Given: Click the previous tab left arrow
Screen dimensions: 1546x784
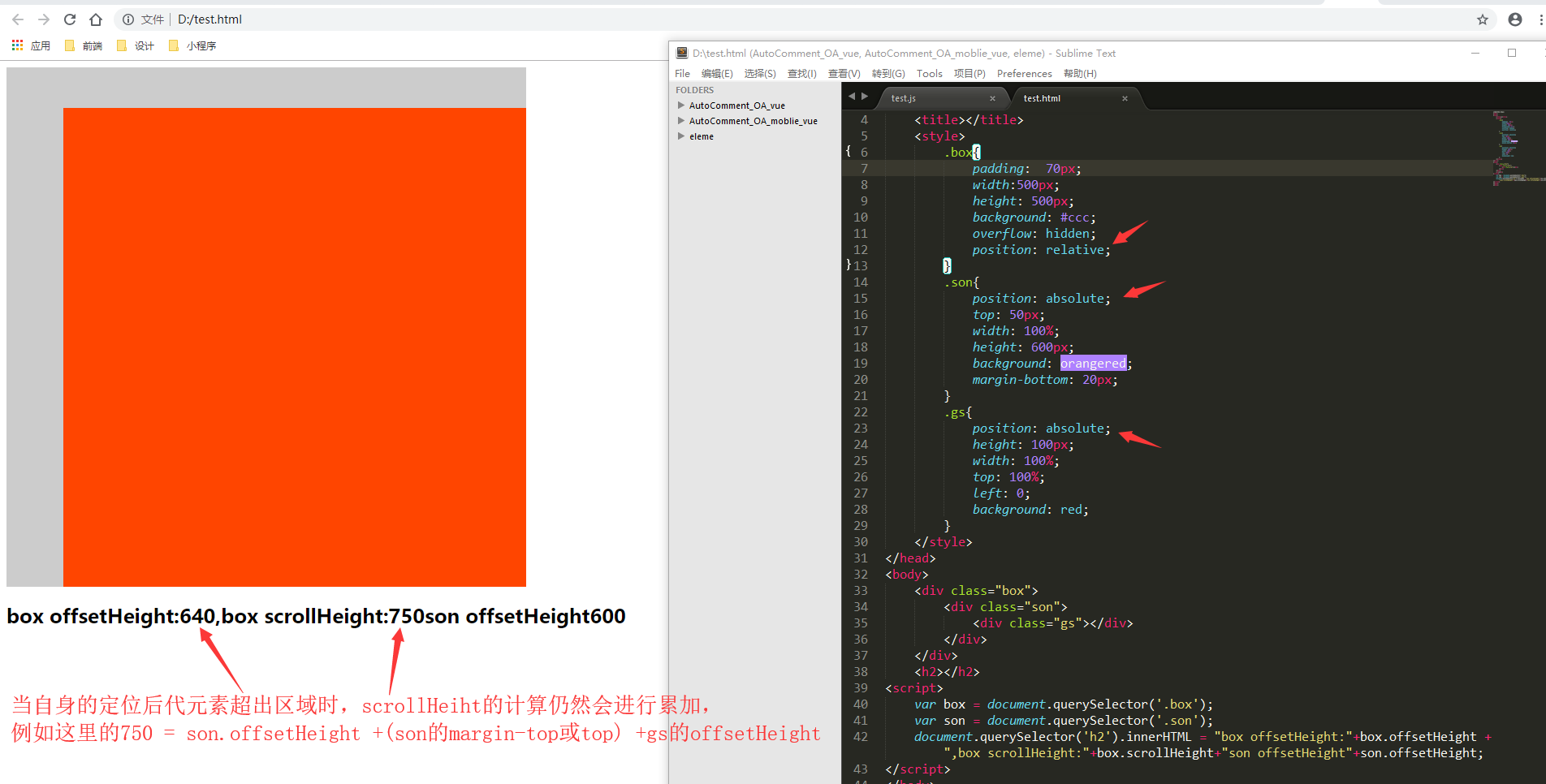Looking at the screenshot, I should point(852,97).
